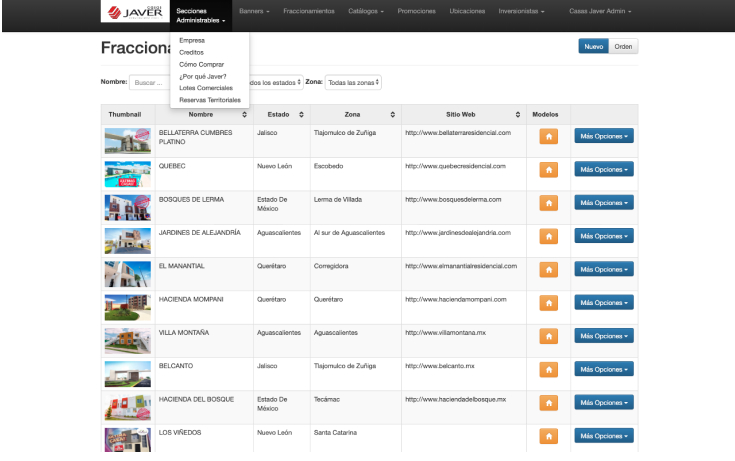Click the home icon for VILLA MONTAÑA
The image size is (735, 461).
coord(548,336)
